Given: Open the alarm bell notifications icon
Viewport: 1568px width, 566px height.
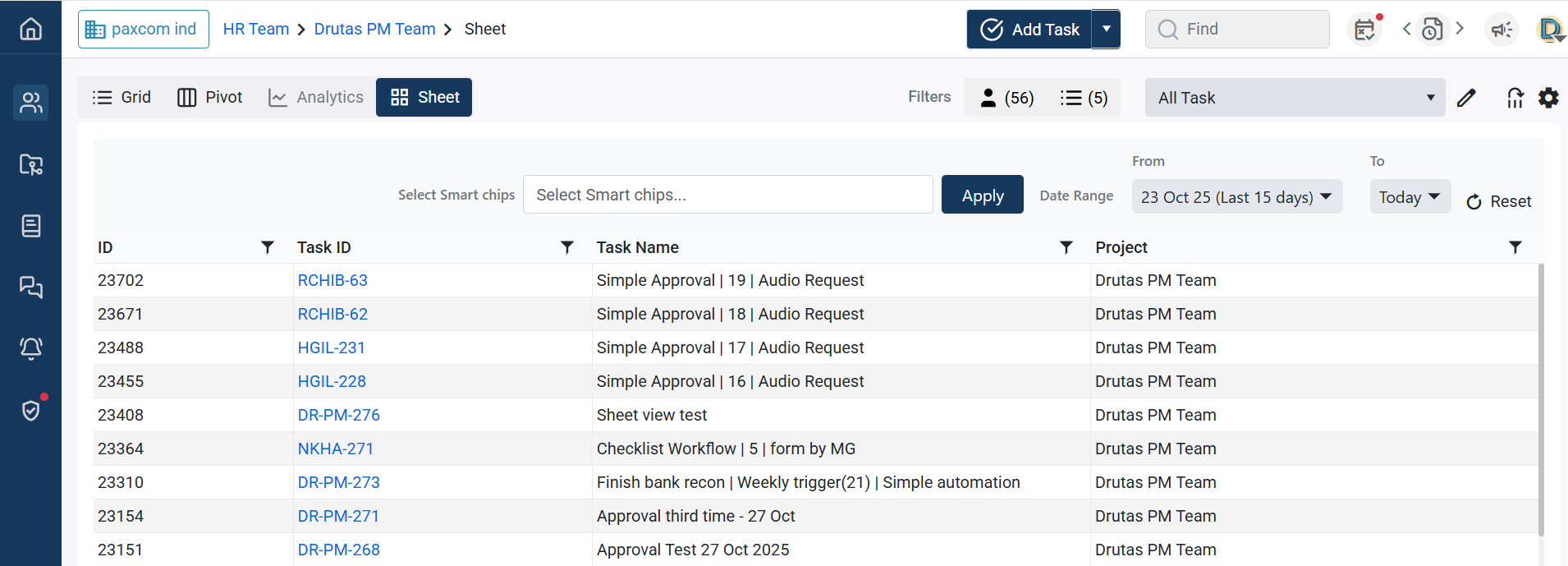Looking at the screenshot, I should [x=30, y=348].
